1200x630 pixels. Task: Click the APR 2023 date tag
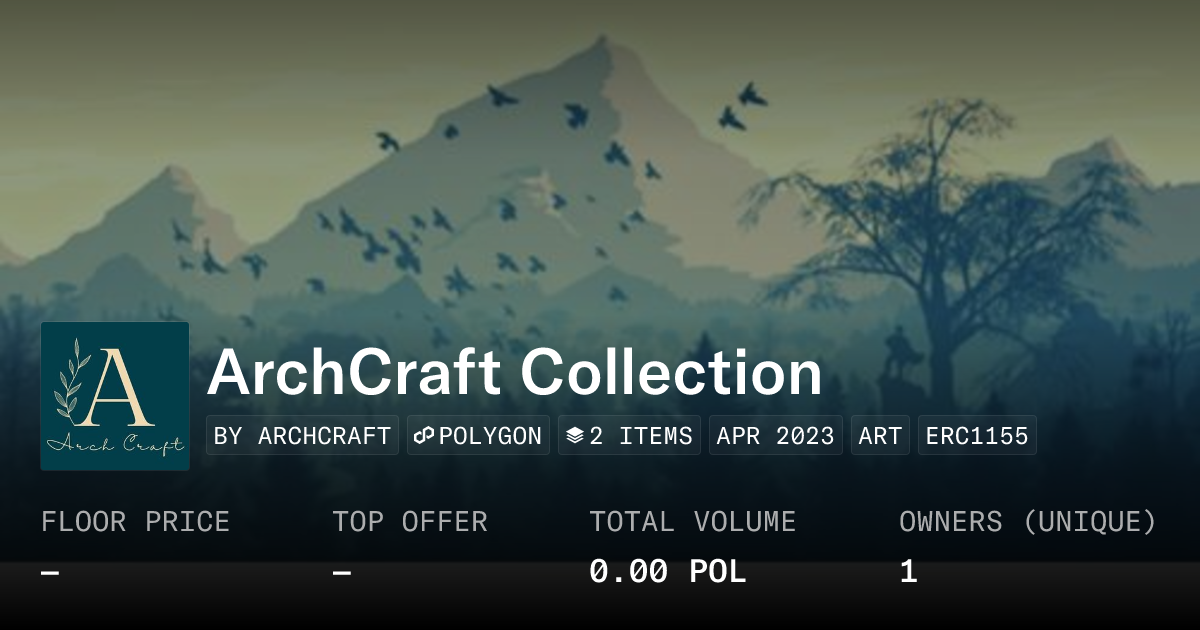point(776,436)
